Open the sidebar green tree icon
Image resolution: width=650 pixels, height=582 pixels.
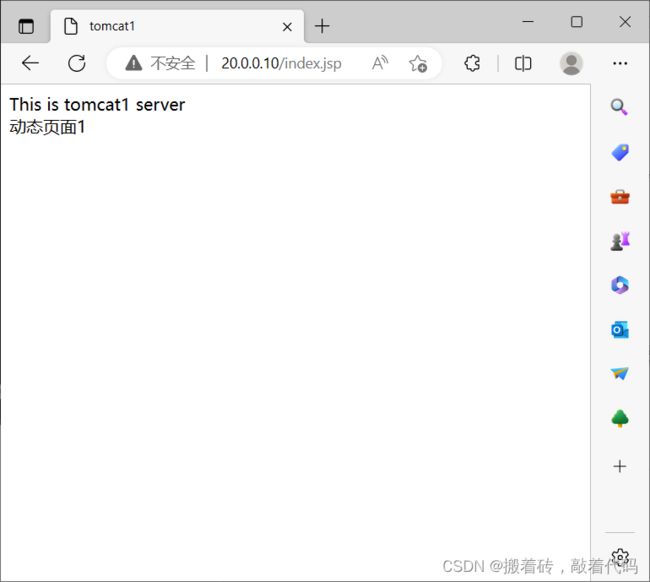click(620, 418)
